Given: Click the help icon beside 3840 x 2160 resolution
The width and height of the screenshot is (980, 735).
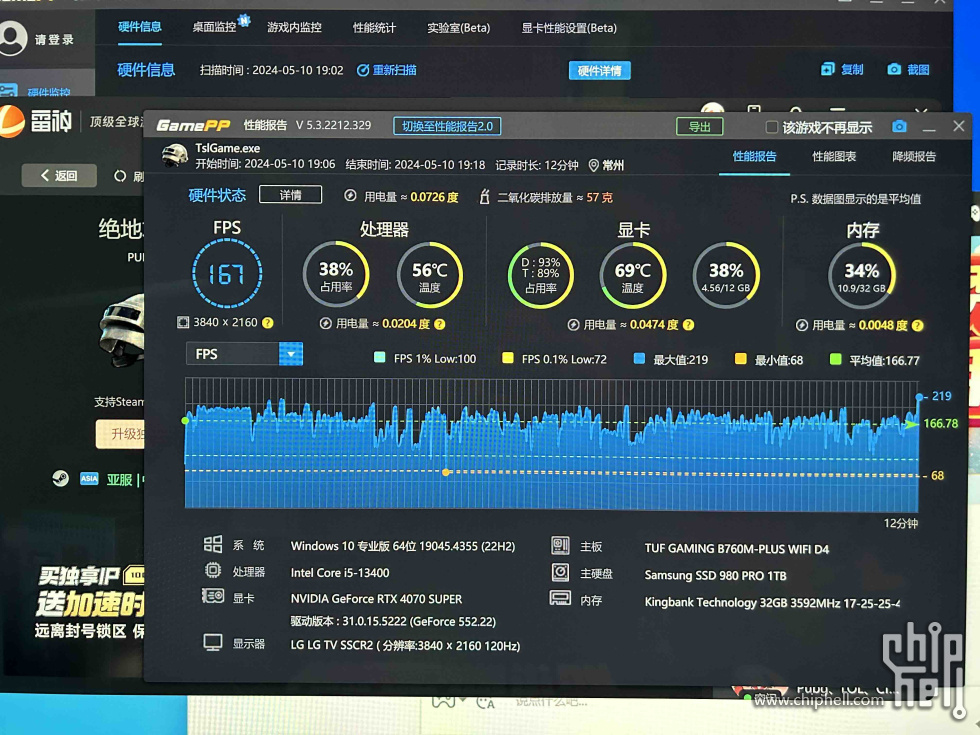Looking at the screenshot, I should coord(268,322).
